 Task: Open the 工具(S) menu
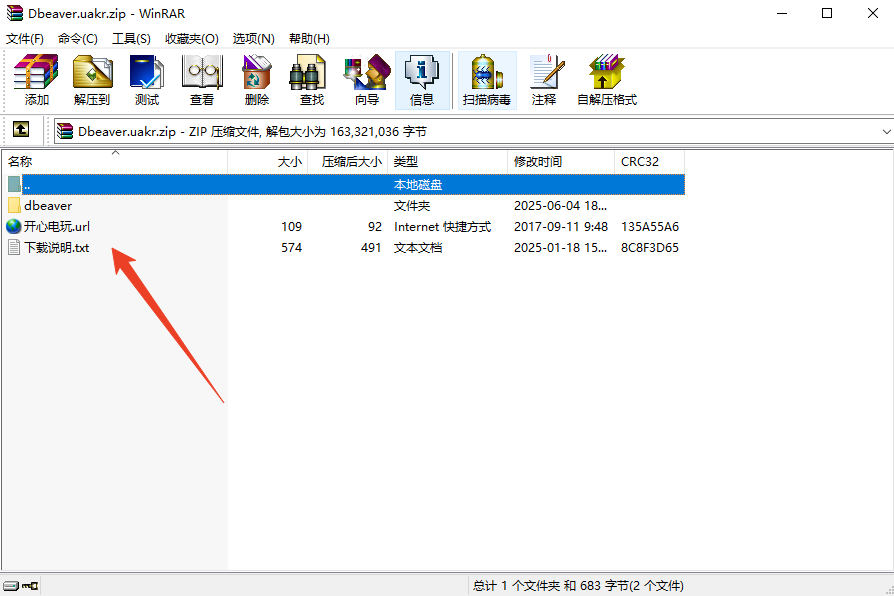coord(131,39)
